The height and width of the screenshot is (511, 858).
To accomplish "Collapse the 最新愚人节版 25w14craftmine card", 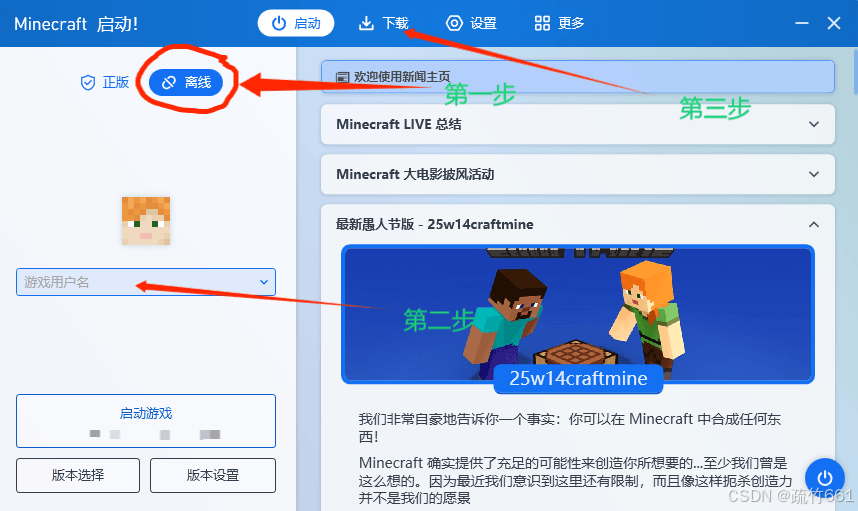I will coord(814,224).
